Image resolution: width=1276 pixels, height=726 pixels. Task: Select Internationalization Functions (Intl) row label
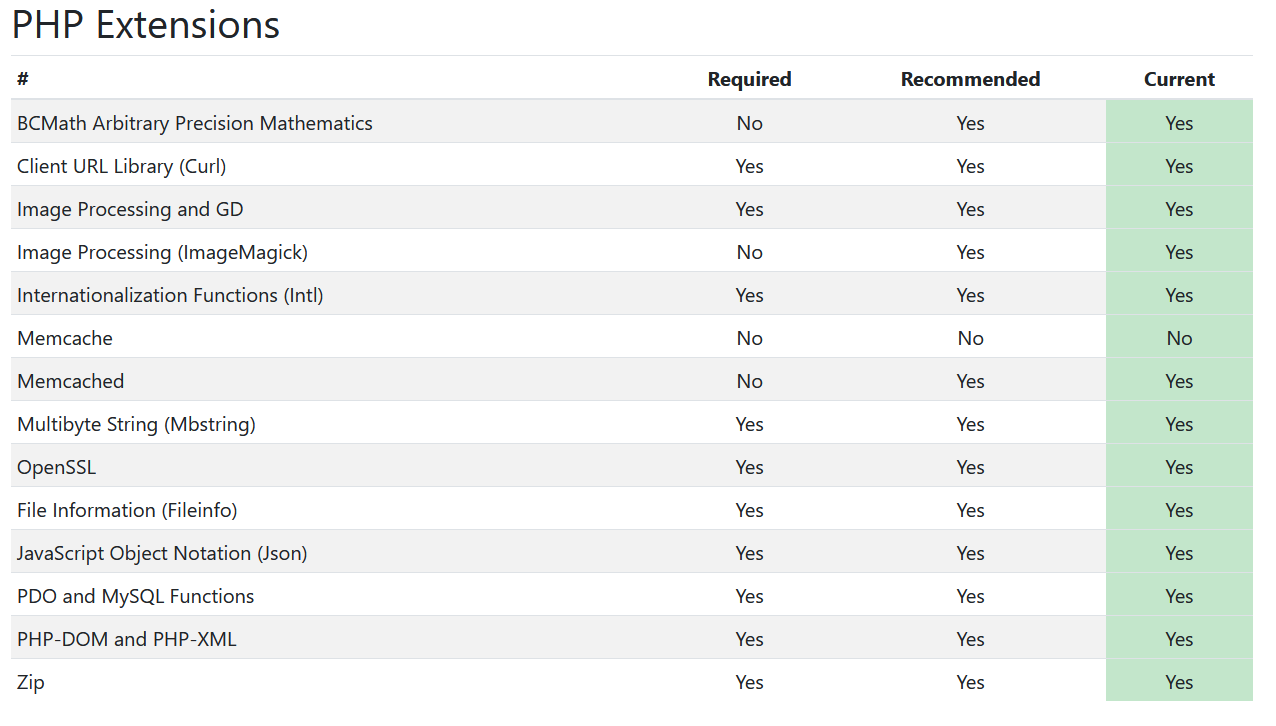[170, 295]
